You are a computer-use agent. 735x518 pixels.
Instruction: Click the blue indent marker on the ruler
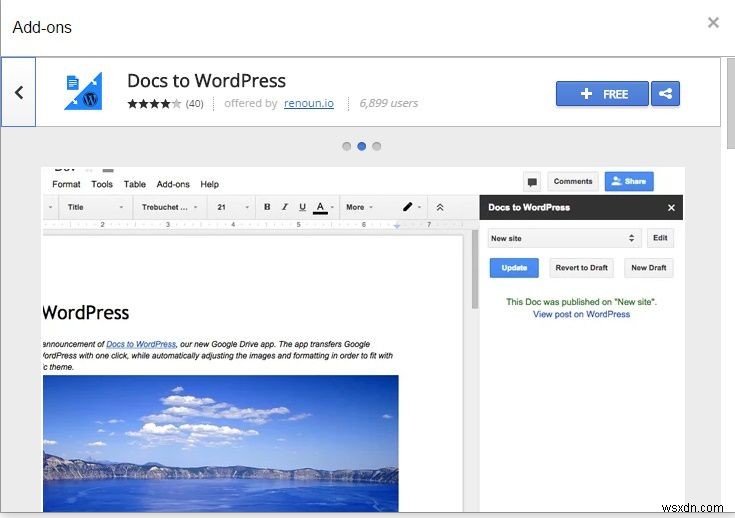(x=397, y=225)
